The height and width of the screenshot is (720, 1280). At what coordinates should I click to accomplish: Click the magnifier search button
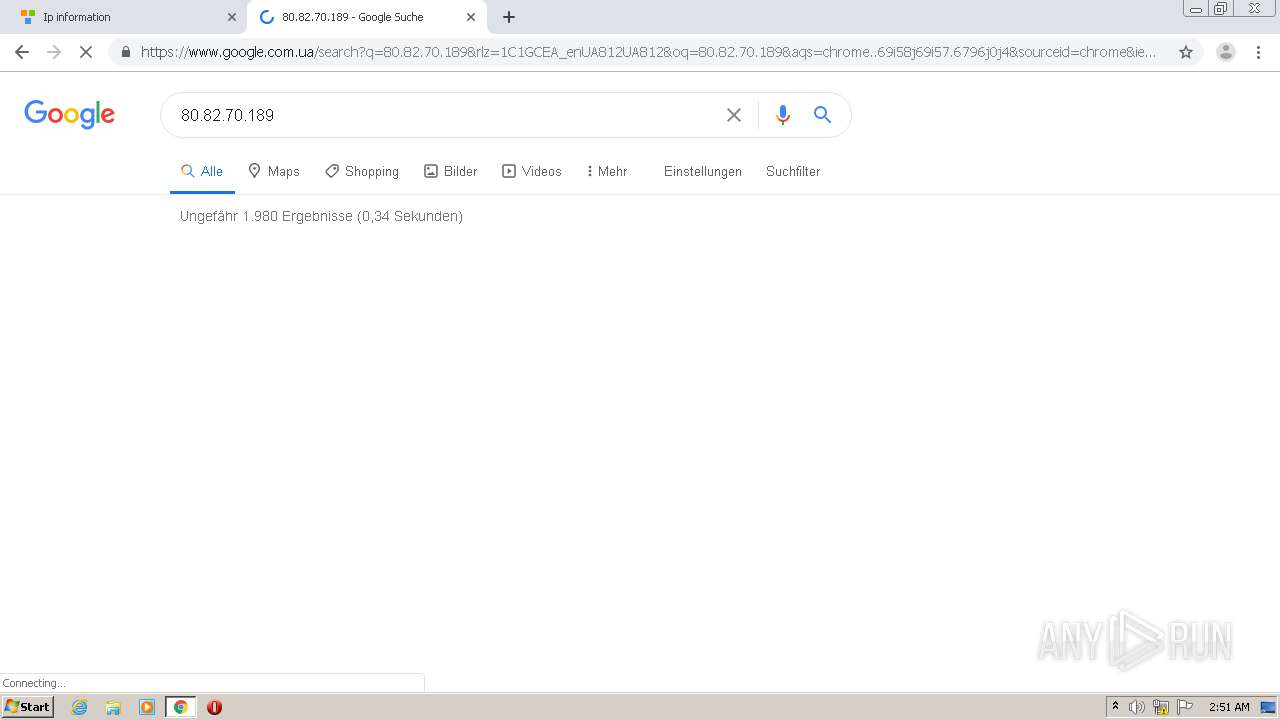click(x=822, y=115)
